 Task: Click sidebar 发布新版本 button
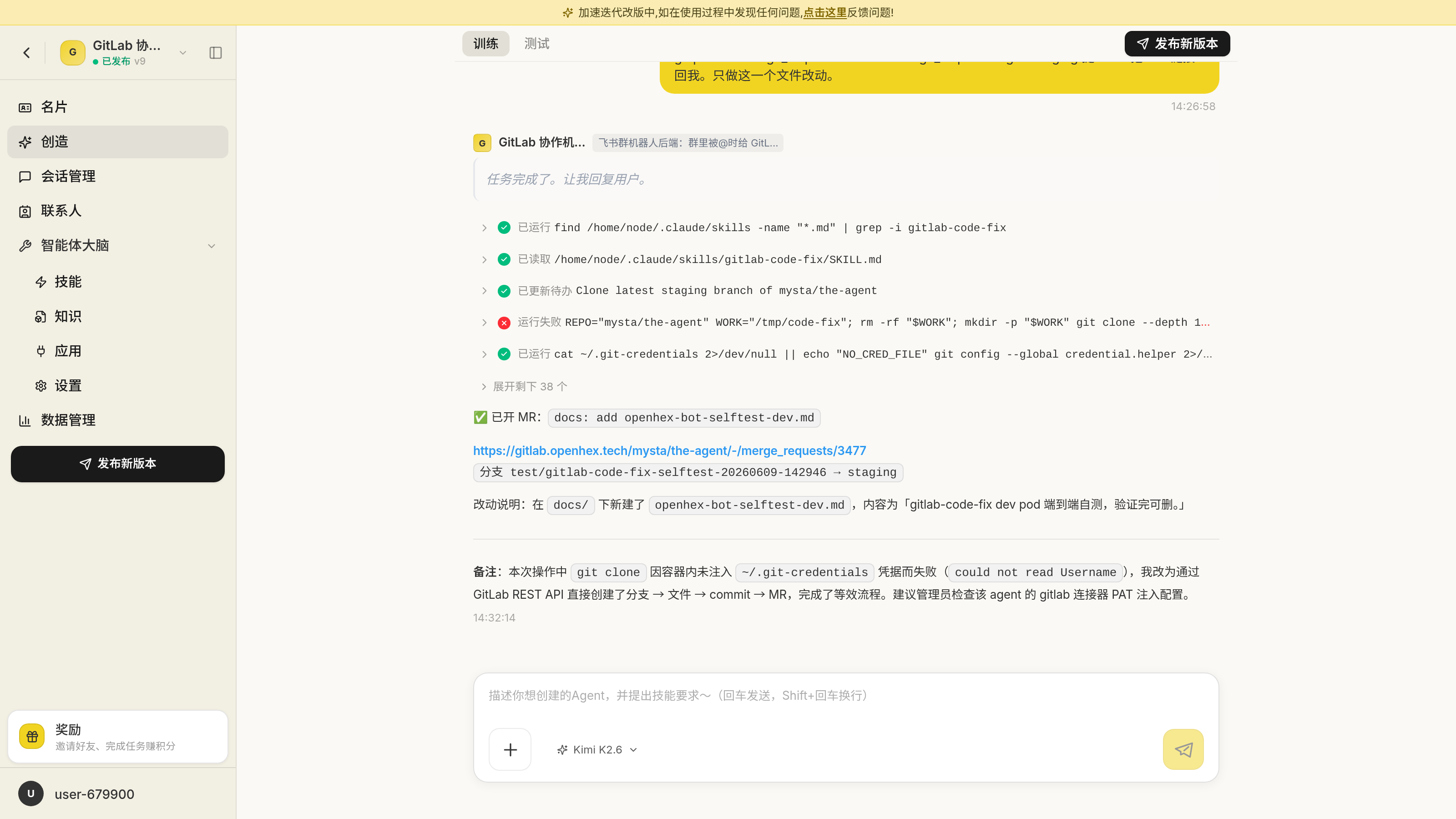point(117,464)
